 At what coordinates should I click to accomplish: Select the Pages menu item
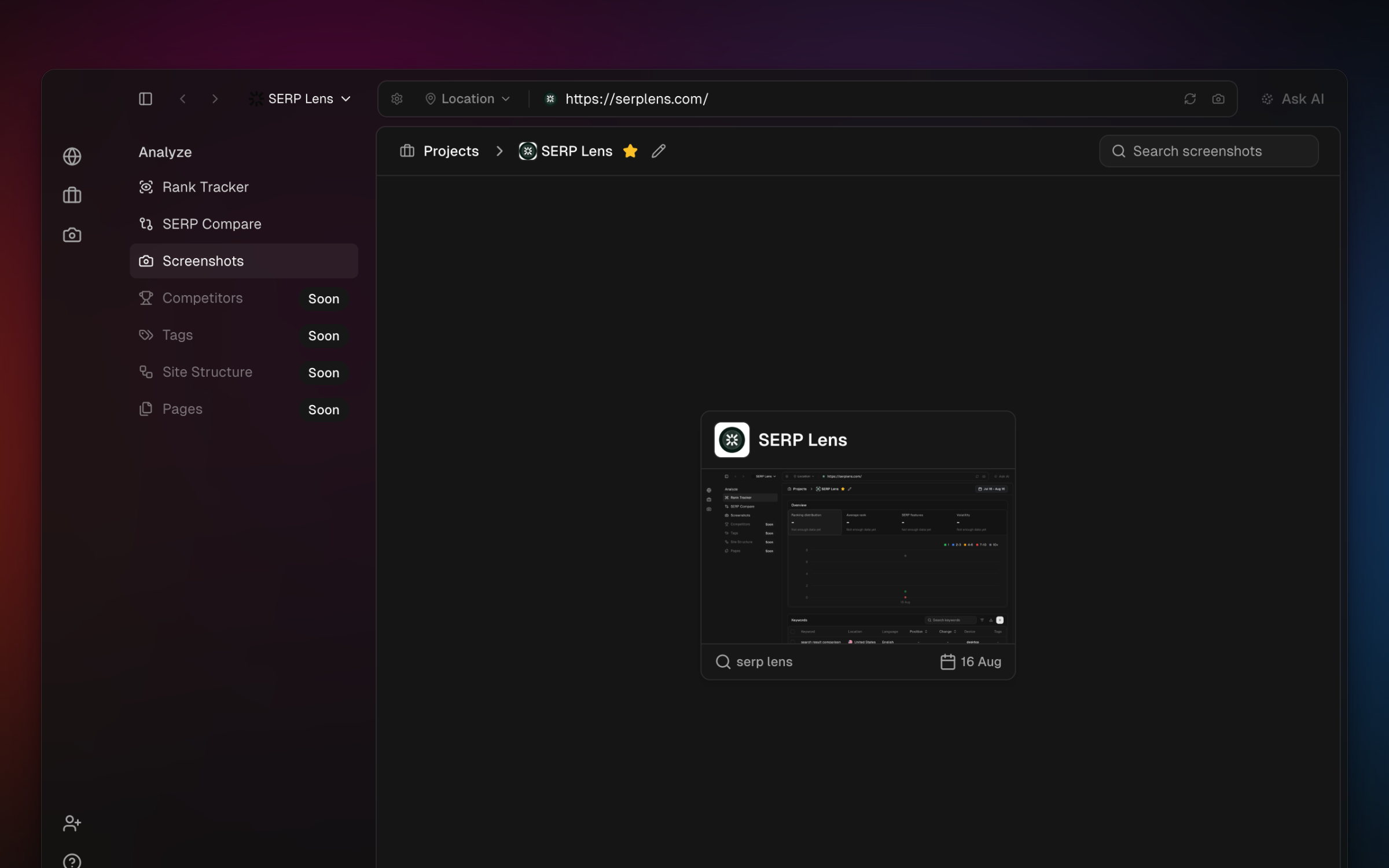click(x=244, y=409)
